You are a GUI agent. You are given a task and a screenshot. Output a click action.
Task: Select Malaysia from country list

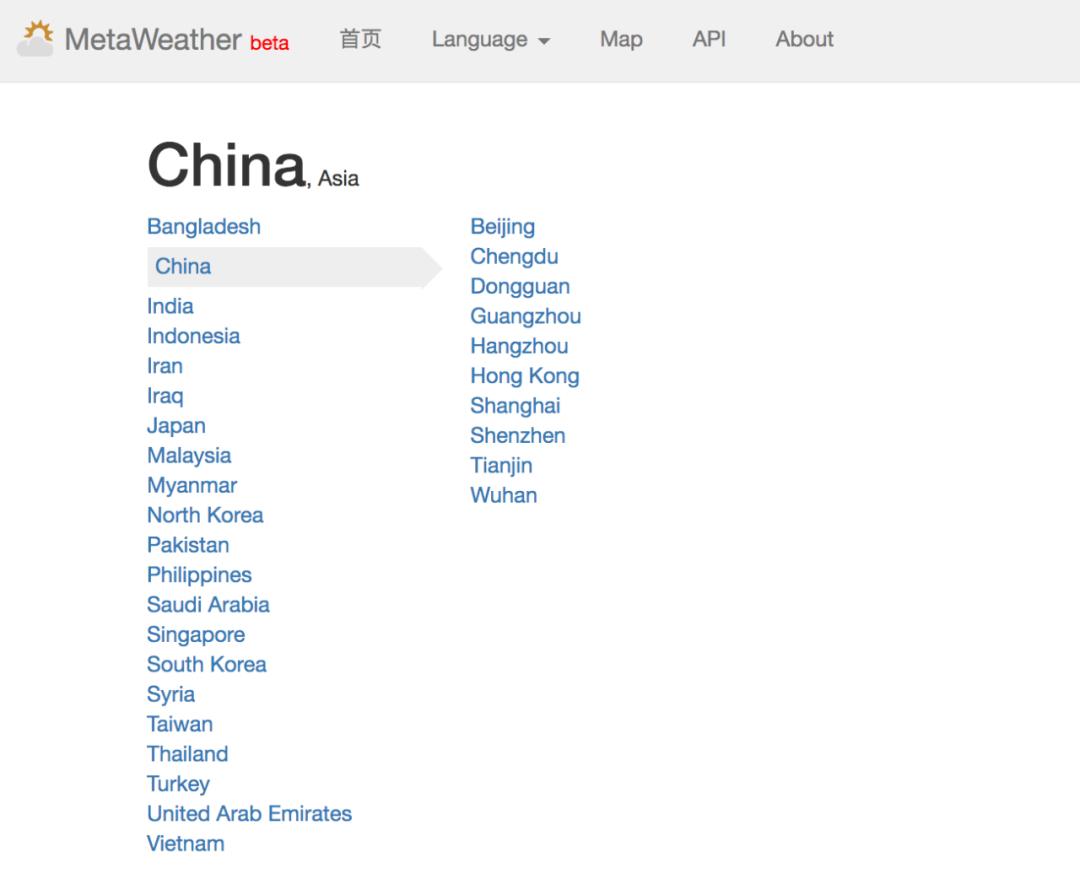[189, 455]
